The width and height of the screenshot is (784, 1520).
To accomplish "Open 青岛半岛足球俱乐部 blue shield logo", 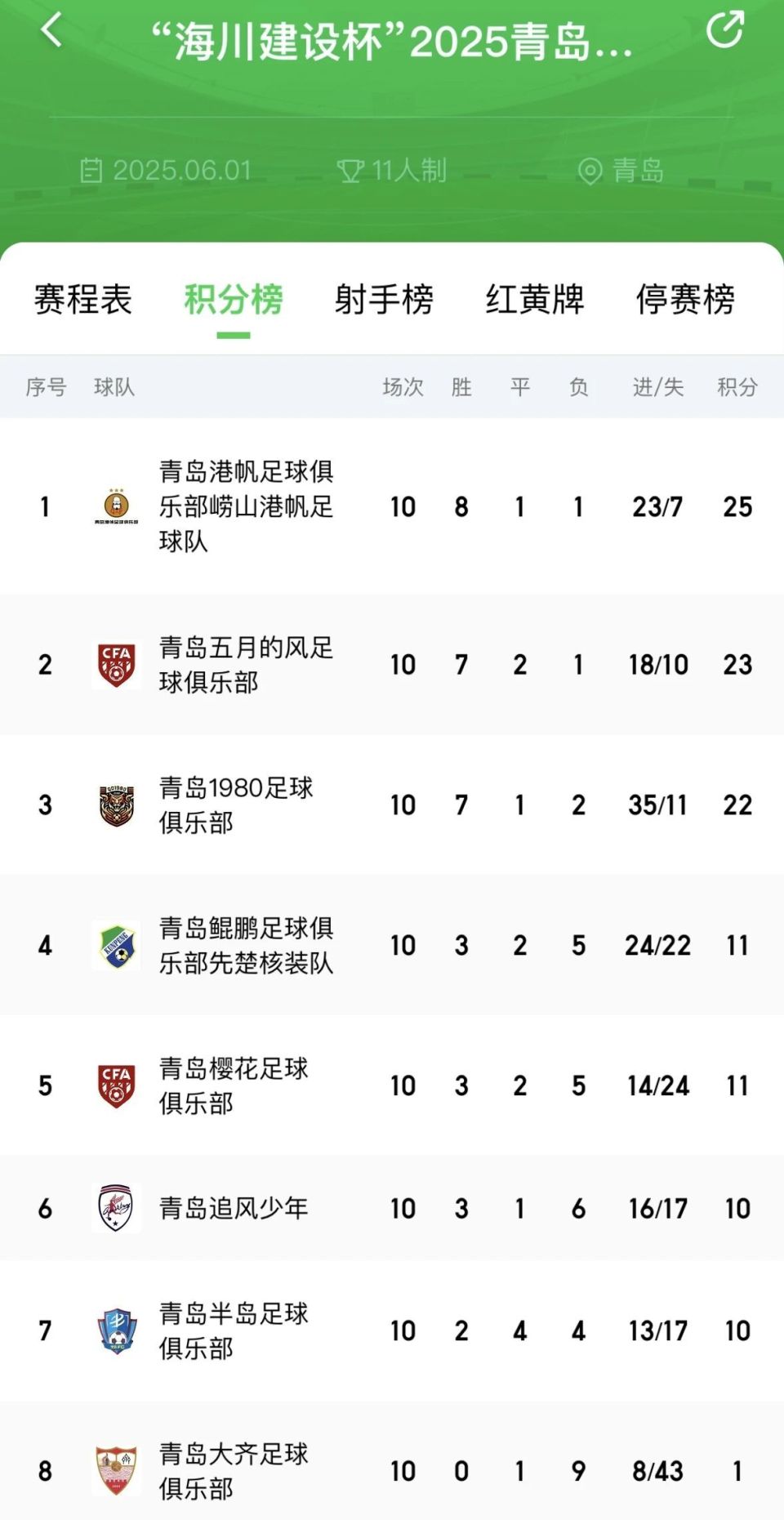I will pyautogui.click(x=116, y=1331).
